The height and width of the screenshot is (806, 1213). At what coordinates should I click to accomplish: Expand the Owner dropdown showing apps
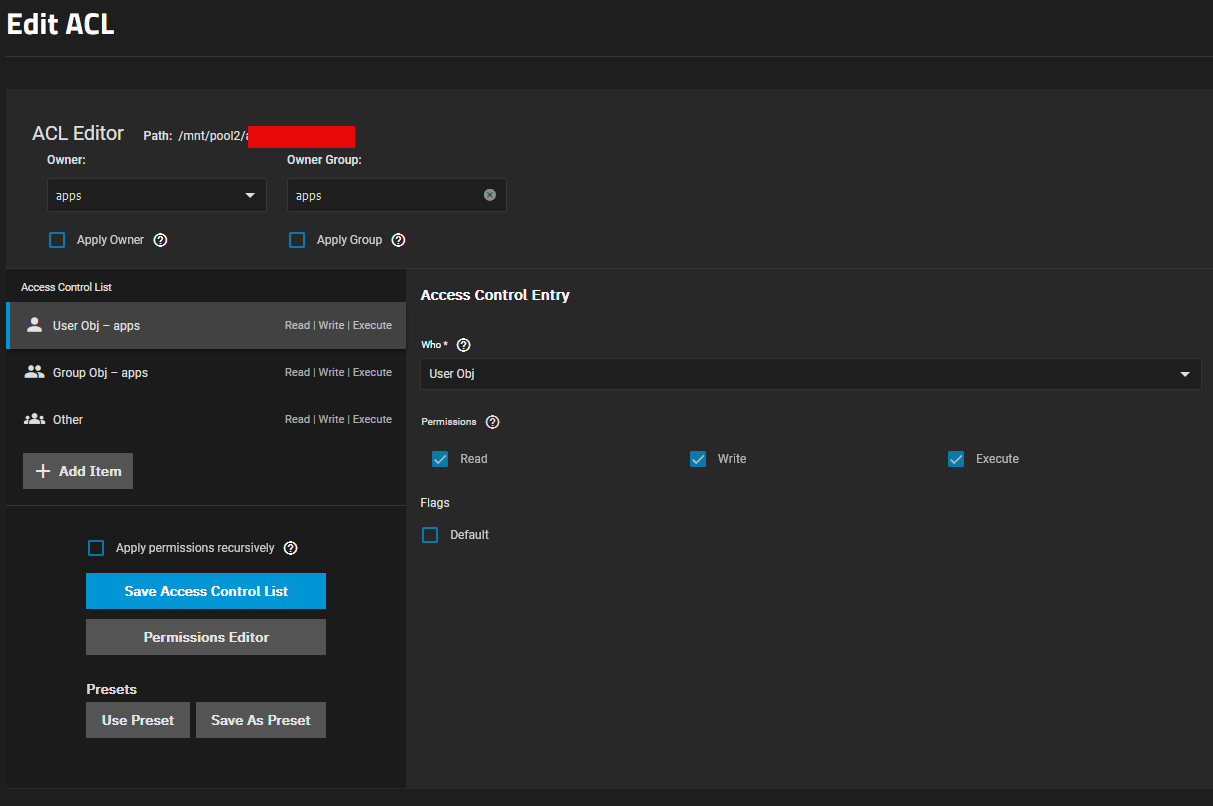(x=157, y=195)
